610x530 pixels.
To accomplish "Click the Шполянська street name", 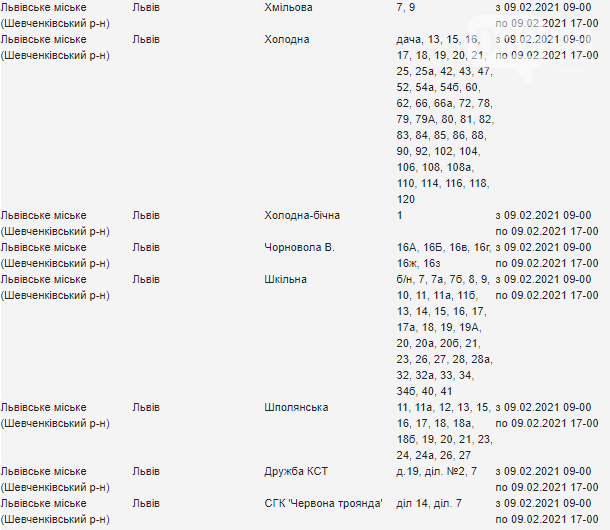I will (296, 407).
